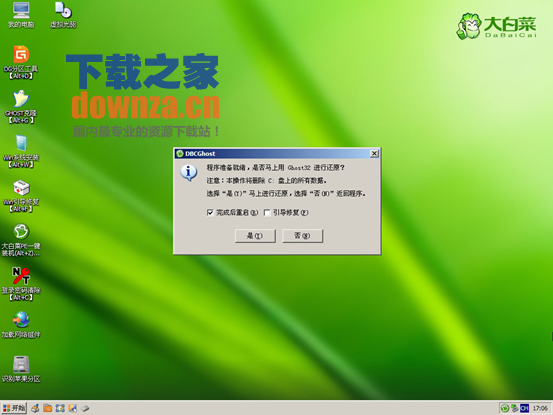Image resolution: width=553 pixels, height=415 pixels.
Task: Click the orange folder quick launch icon
Action: point(47,408)
